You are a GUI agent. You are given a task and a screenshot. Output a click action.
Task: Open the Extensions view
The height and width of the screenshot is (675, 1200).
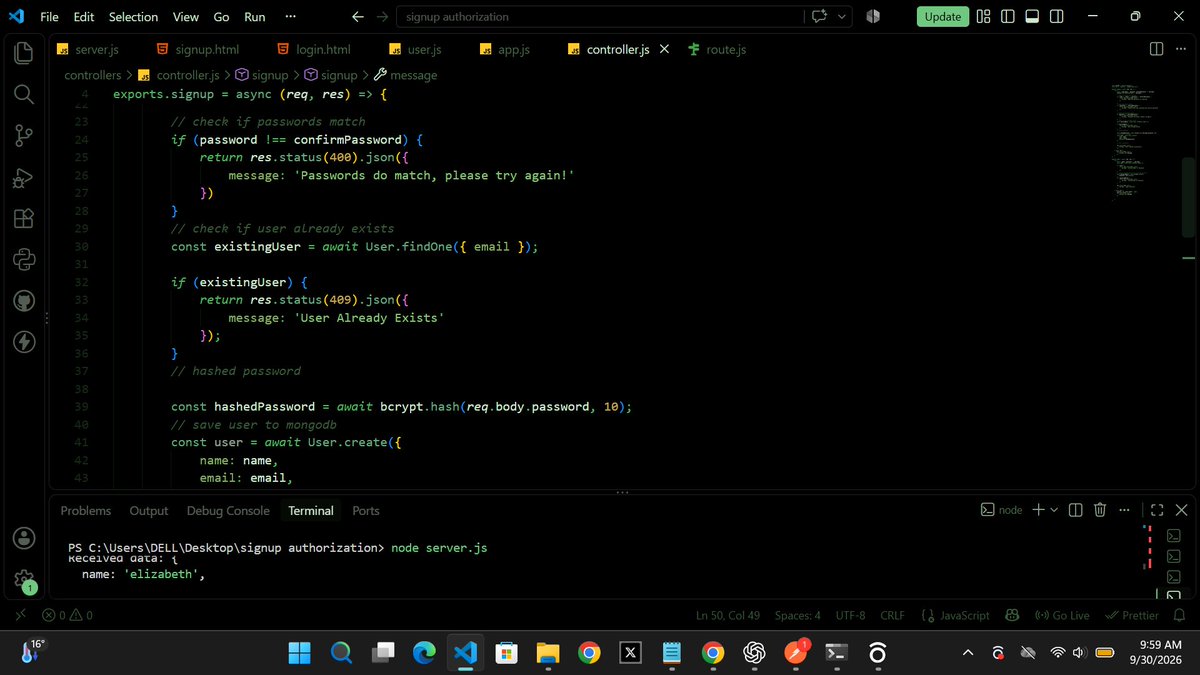tap(24, 219)
